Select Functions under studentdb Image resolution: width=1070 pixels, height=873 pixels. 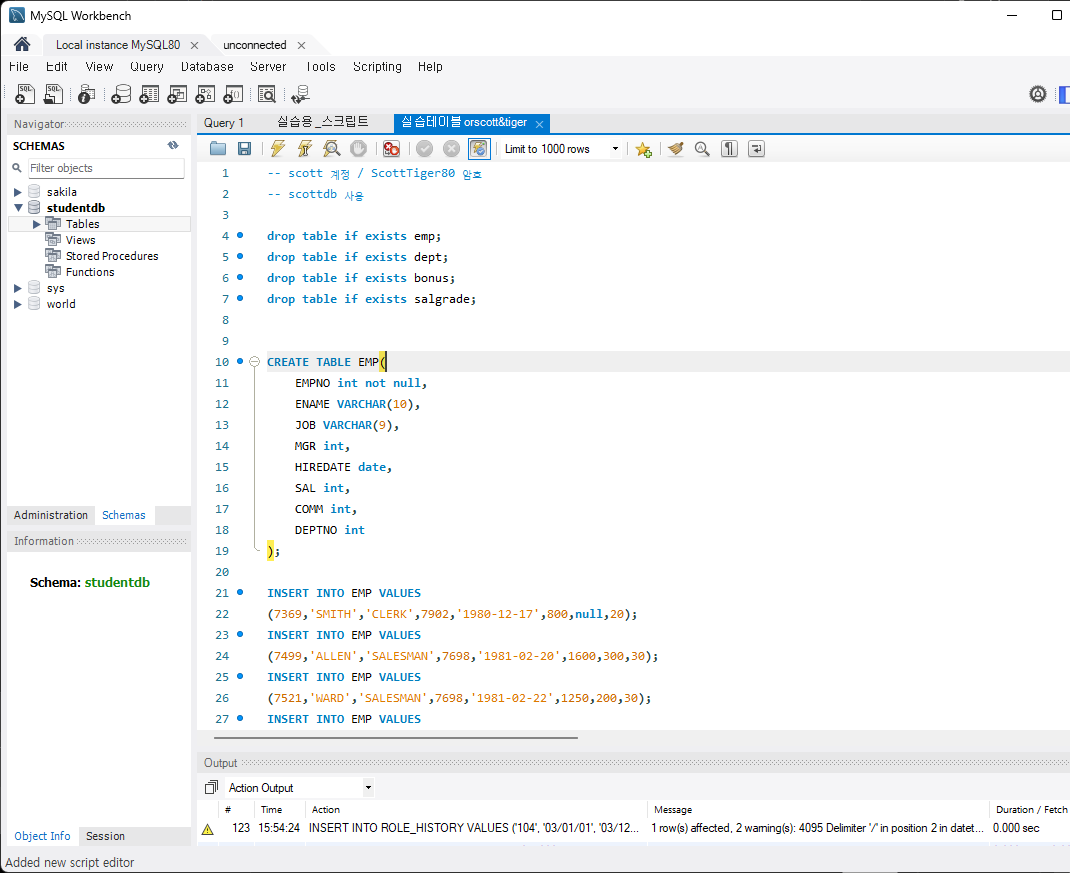[x=90, y=272]
